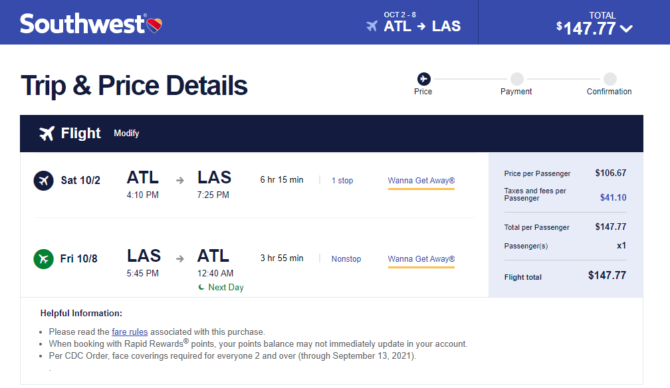Click the dark departing flight icon for Sat 10/2
Viewport: 670px width, 388px height.
click(44, 180)
